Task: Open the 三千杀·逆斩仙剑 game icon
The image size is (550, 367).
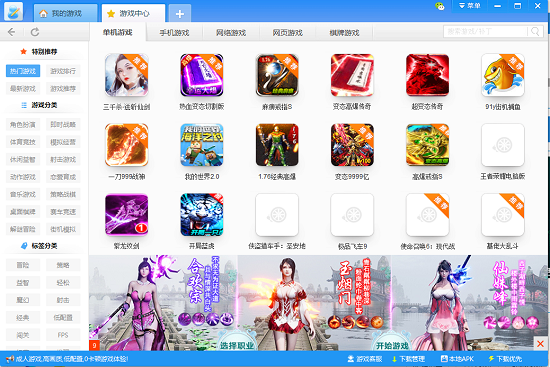Action: [x=126, y=75]
